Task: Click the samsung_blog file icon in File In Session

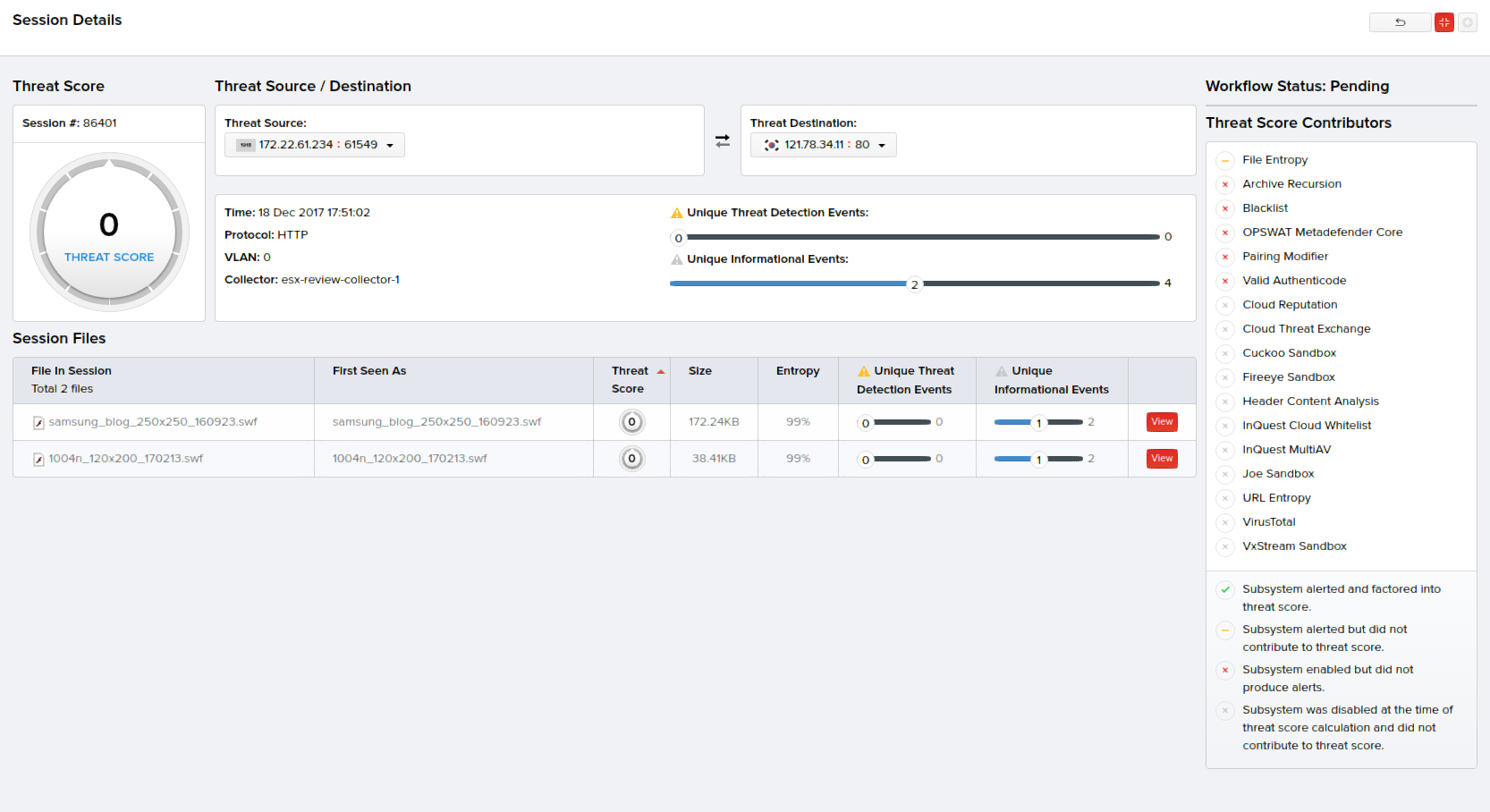Action: [x=38, y=423]
